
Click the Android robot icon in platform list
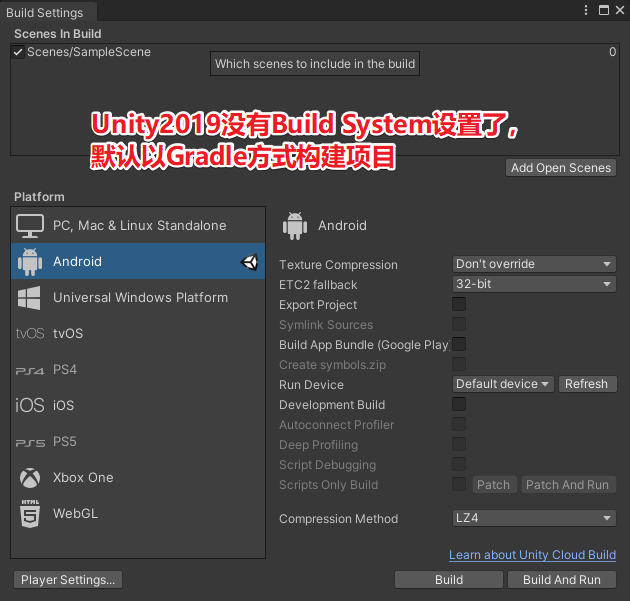click(30, 262)
